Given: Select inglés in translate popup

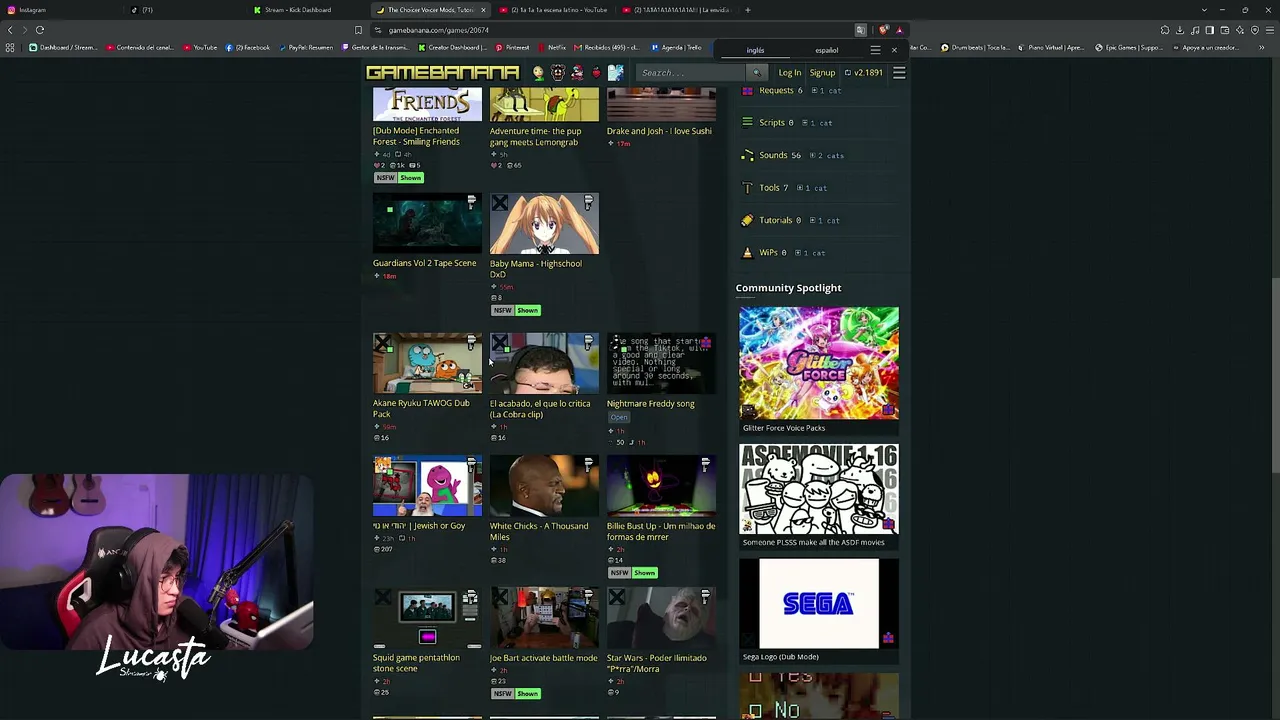Looking at the screenshot, I should pyautogui.click(x=755, y=50).
